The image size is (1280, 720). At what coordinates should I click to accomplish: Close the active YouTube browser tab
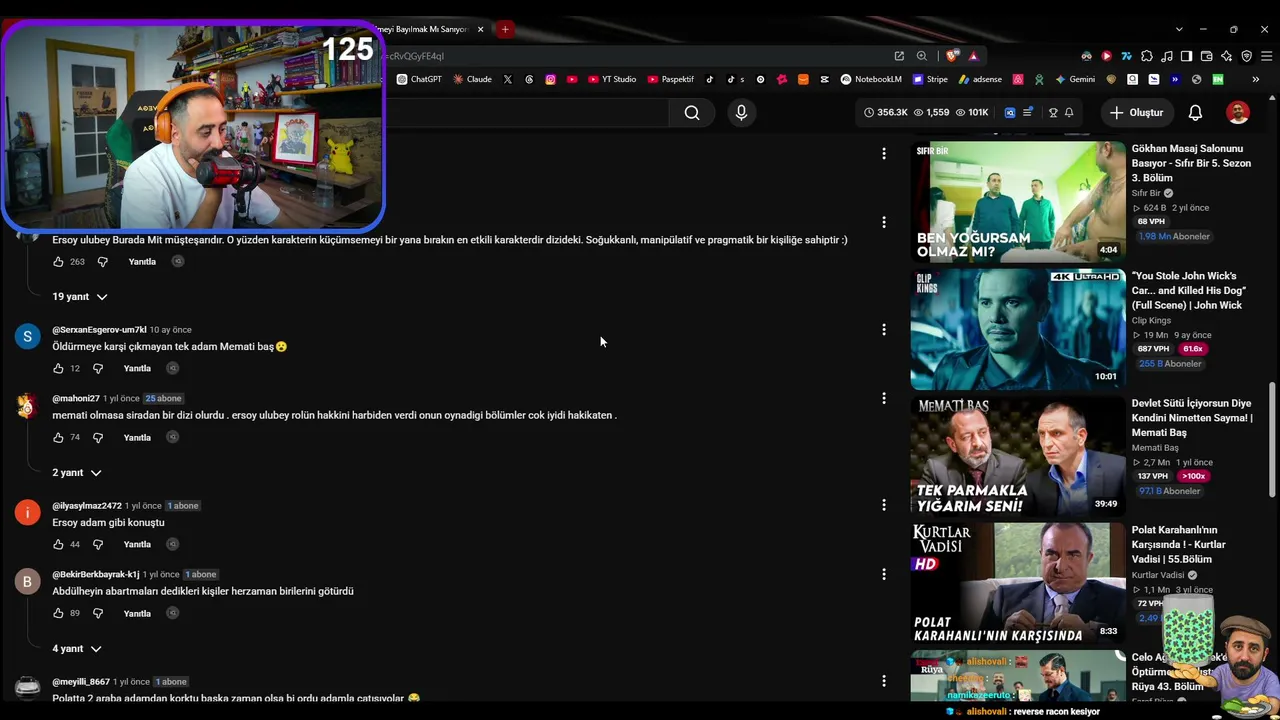coord(481,29)
